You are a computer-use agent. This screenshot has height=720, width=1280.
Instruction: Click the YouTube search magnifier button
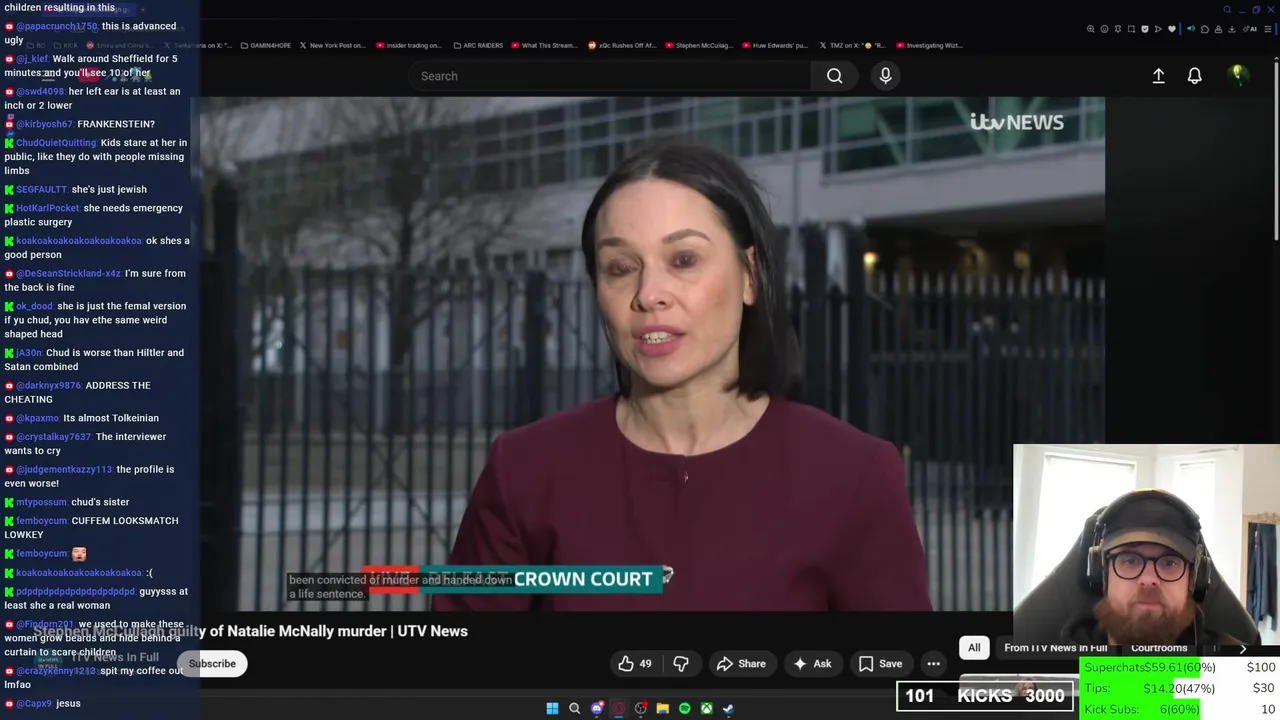tap(834, 76)
